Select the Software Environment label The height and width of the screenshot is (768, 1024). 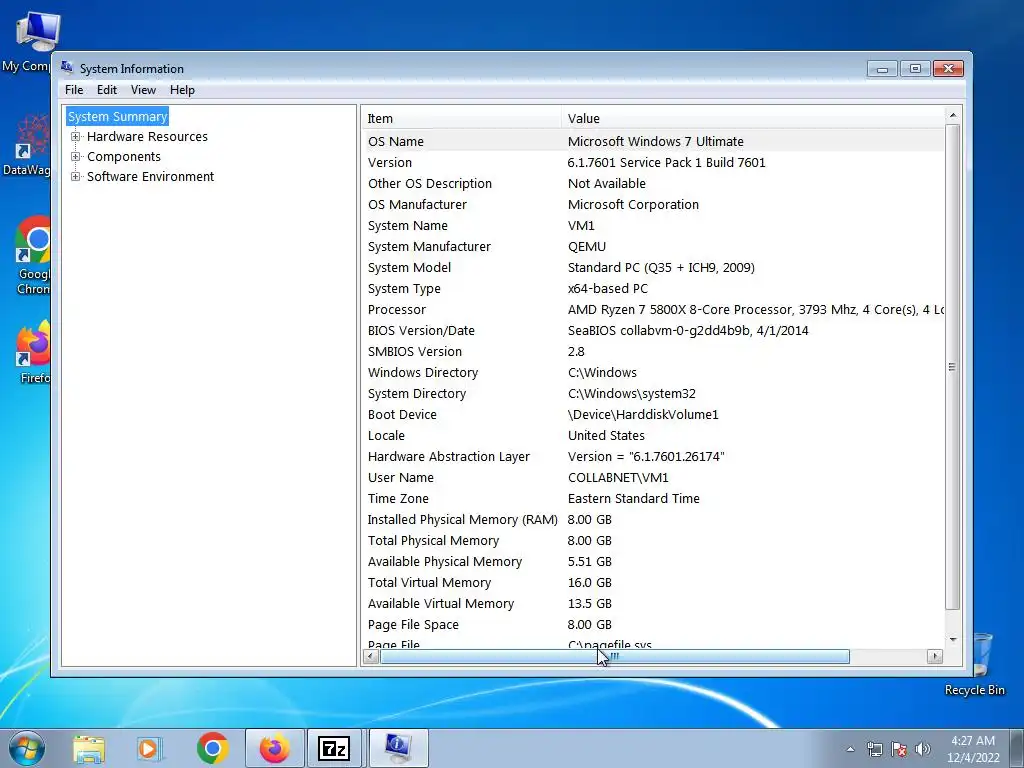[150, 176]
